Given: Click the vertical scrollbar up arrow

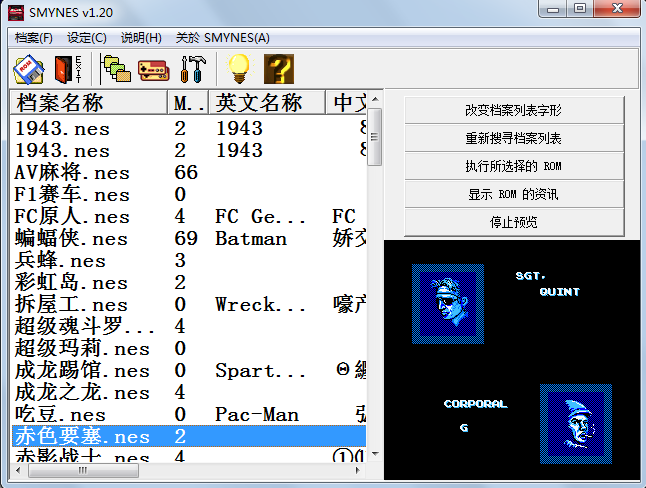Looking at the screenshot, I should 375,99.
